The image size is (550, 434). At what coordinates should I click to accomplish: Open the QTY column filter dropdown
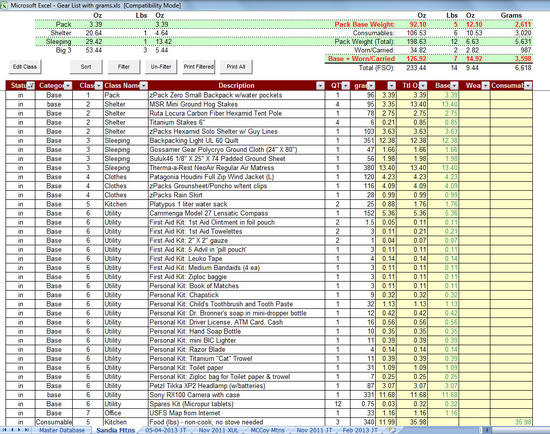click(346, 86)
